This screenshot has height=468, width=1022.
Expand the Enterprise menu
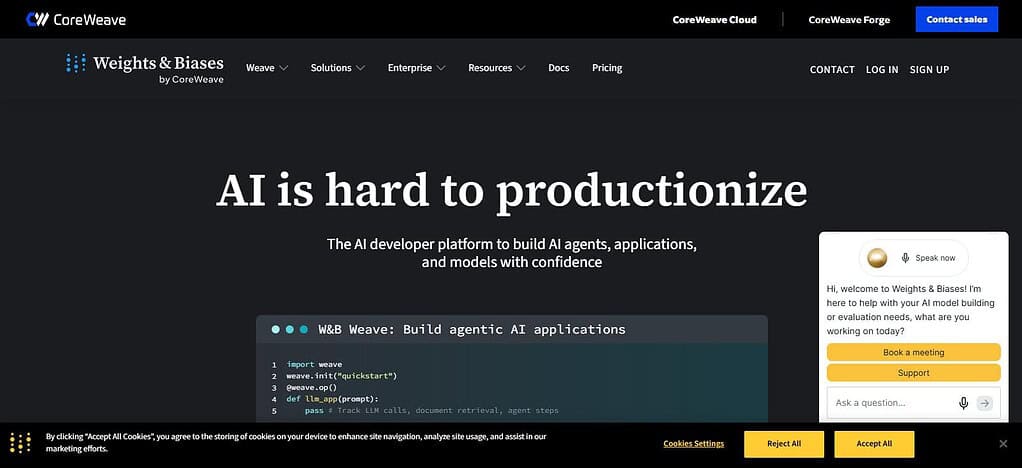[416, 68]
